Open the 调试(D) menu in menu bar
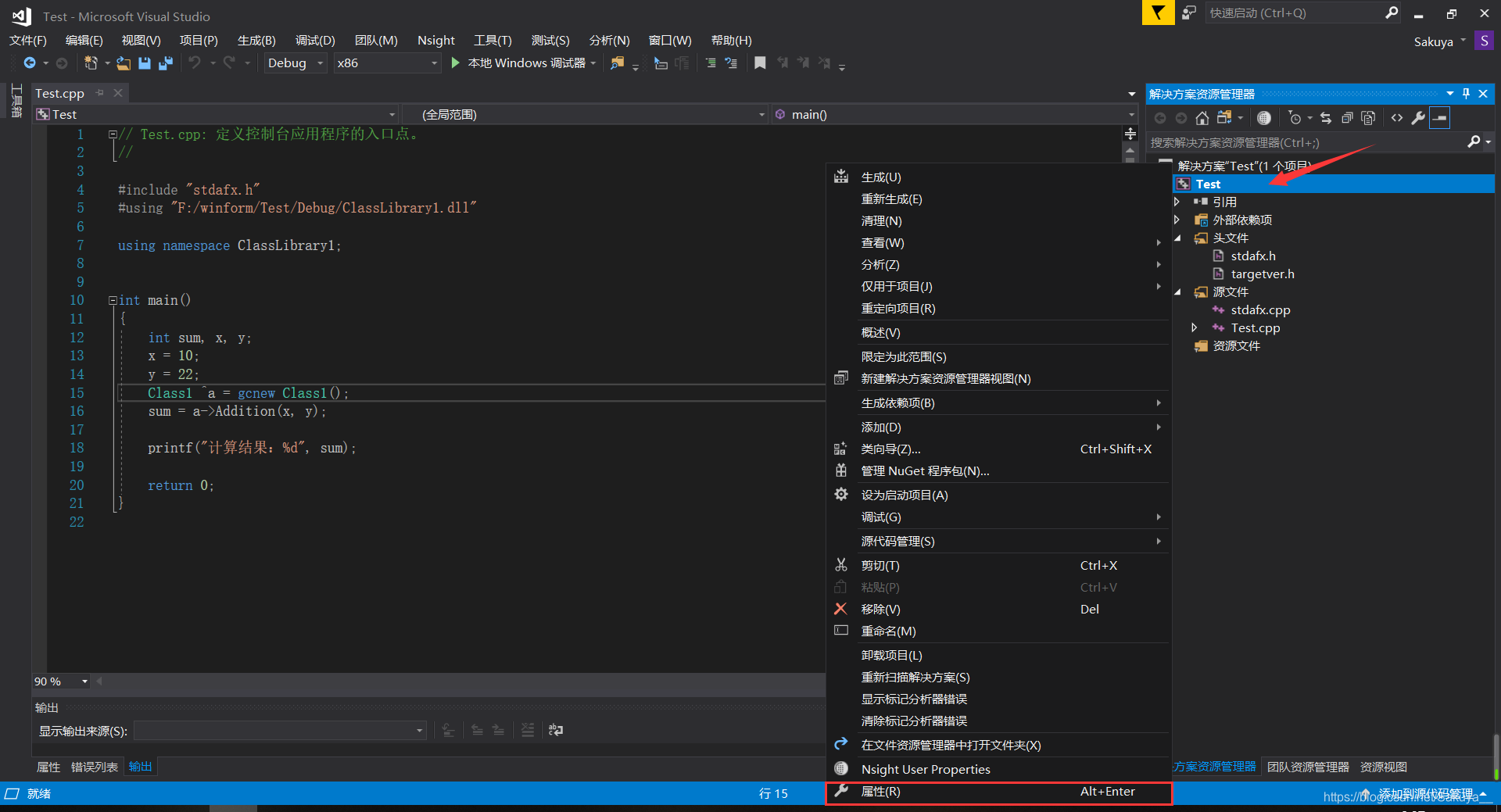 pos(315,41)
